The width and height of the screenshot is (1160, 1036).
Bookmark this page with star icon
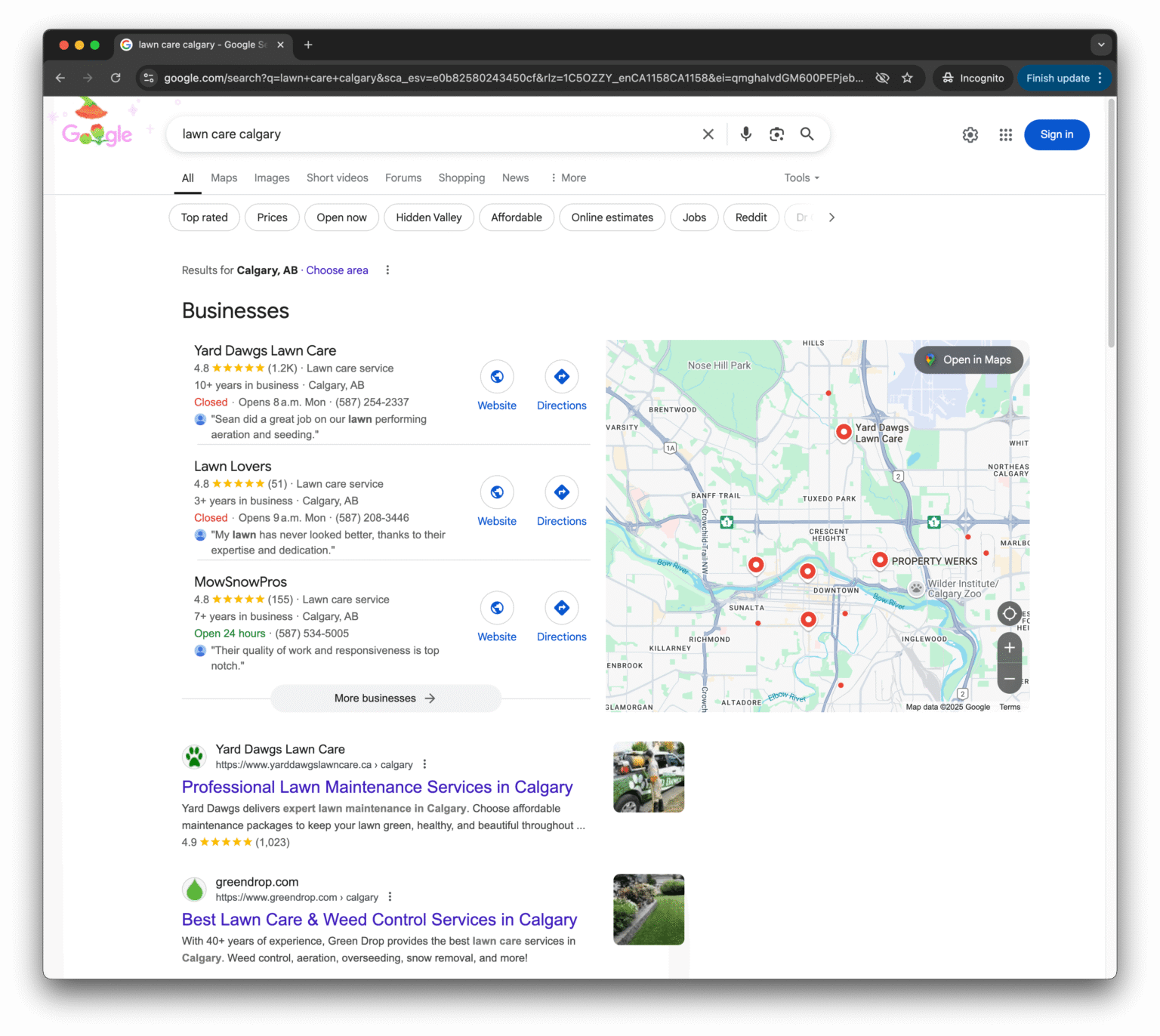[907, 78]
